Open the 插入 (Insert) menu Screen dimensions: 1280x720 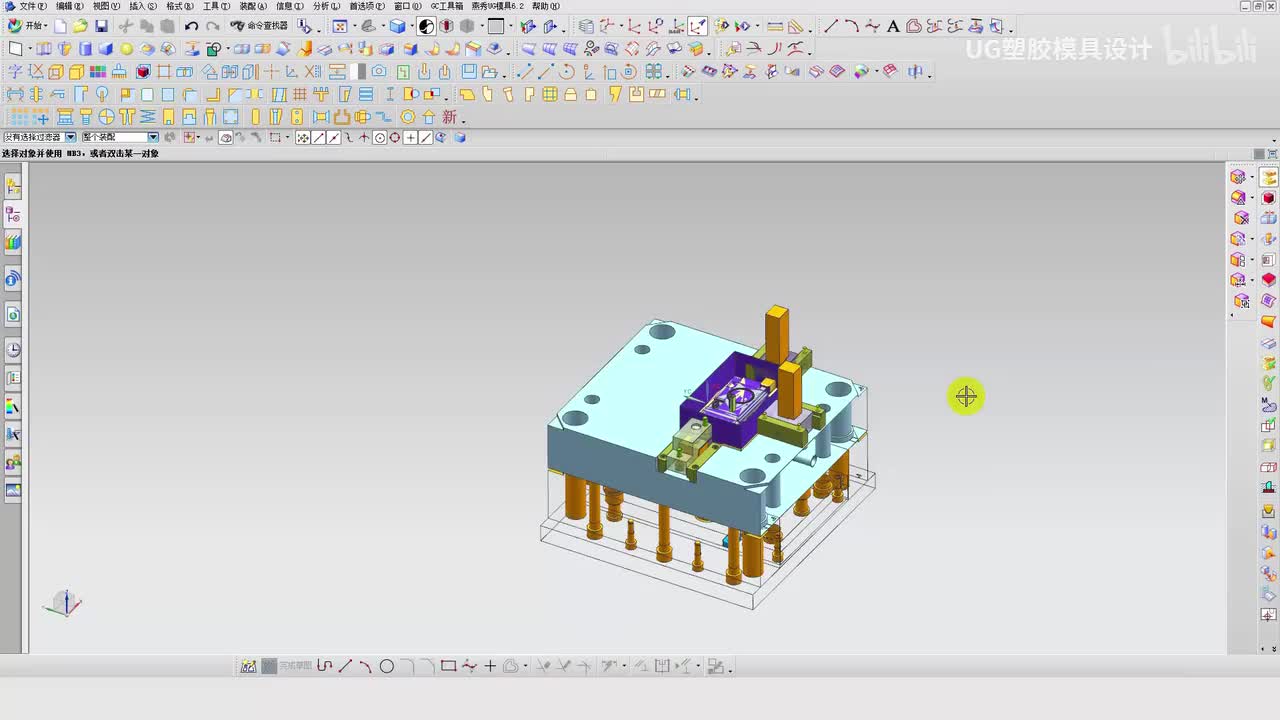click(143, 6)
